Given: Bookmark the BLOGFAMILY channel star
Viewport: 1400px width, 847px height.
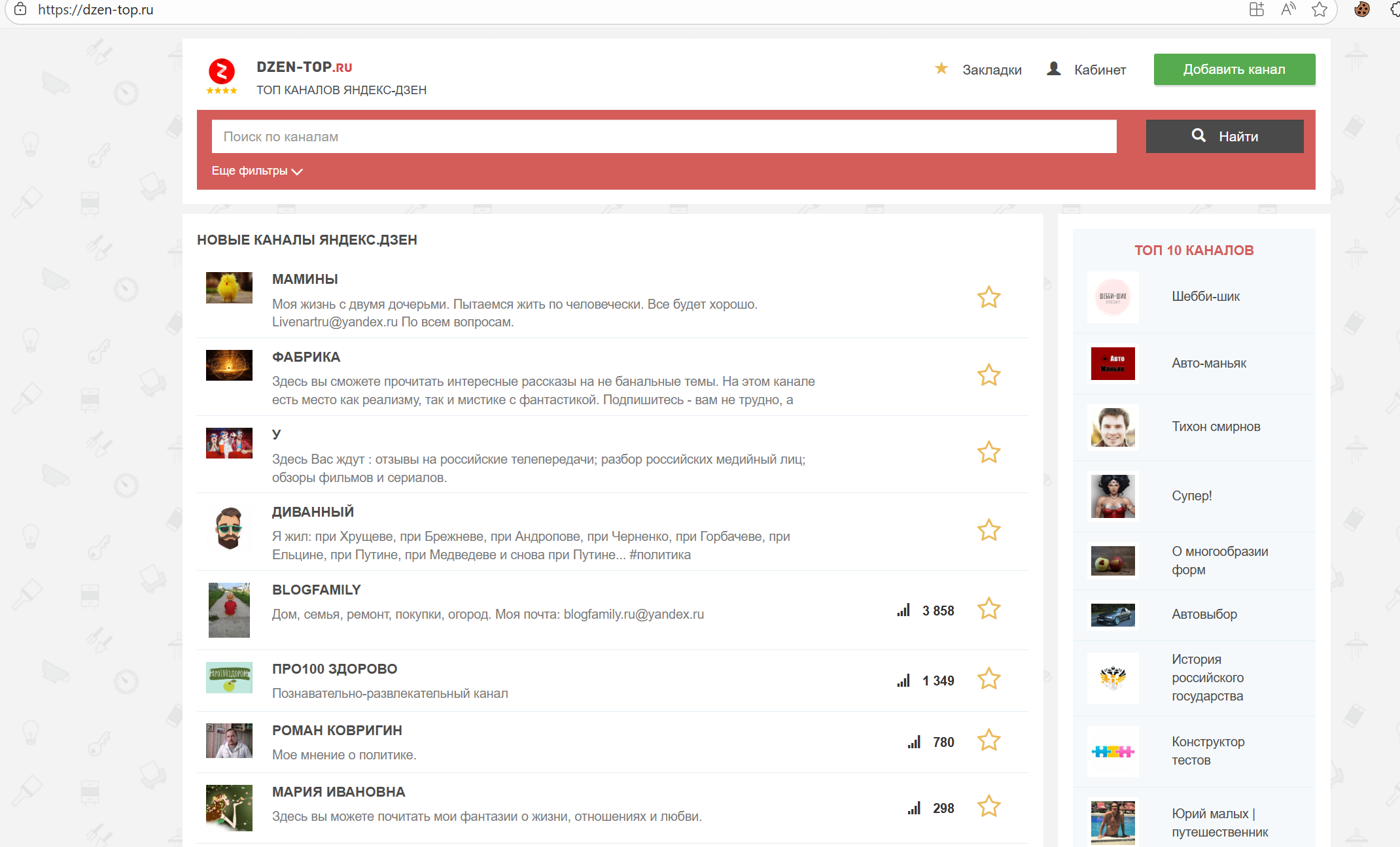Looking at the screenshot, I should click(x=989, y=608).
